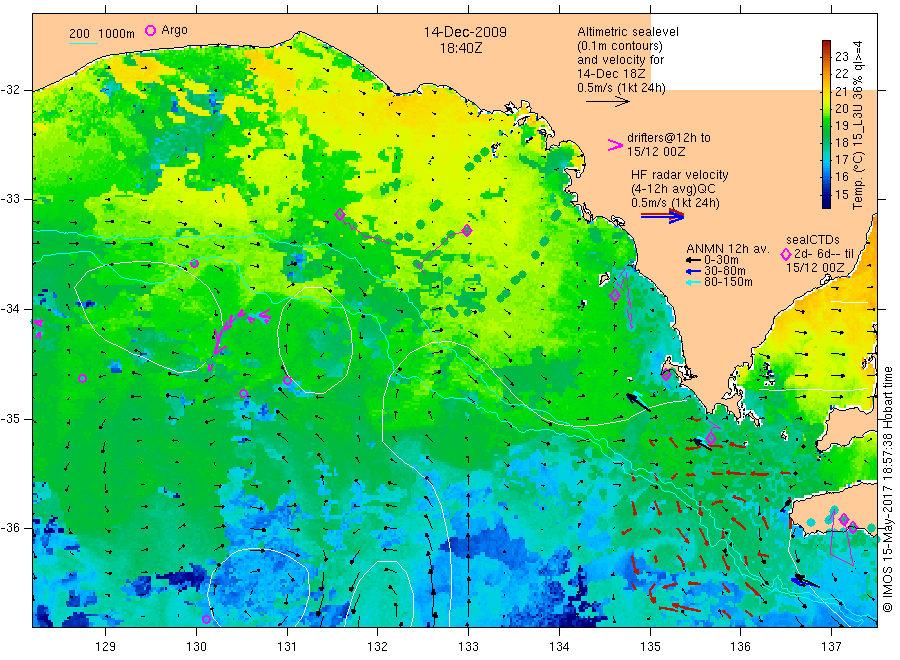Click the '200' depth contour legend label
900x660 pixels.
pos(79,34)
